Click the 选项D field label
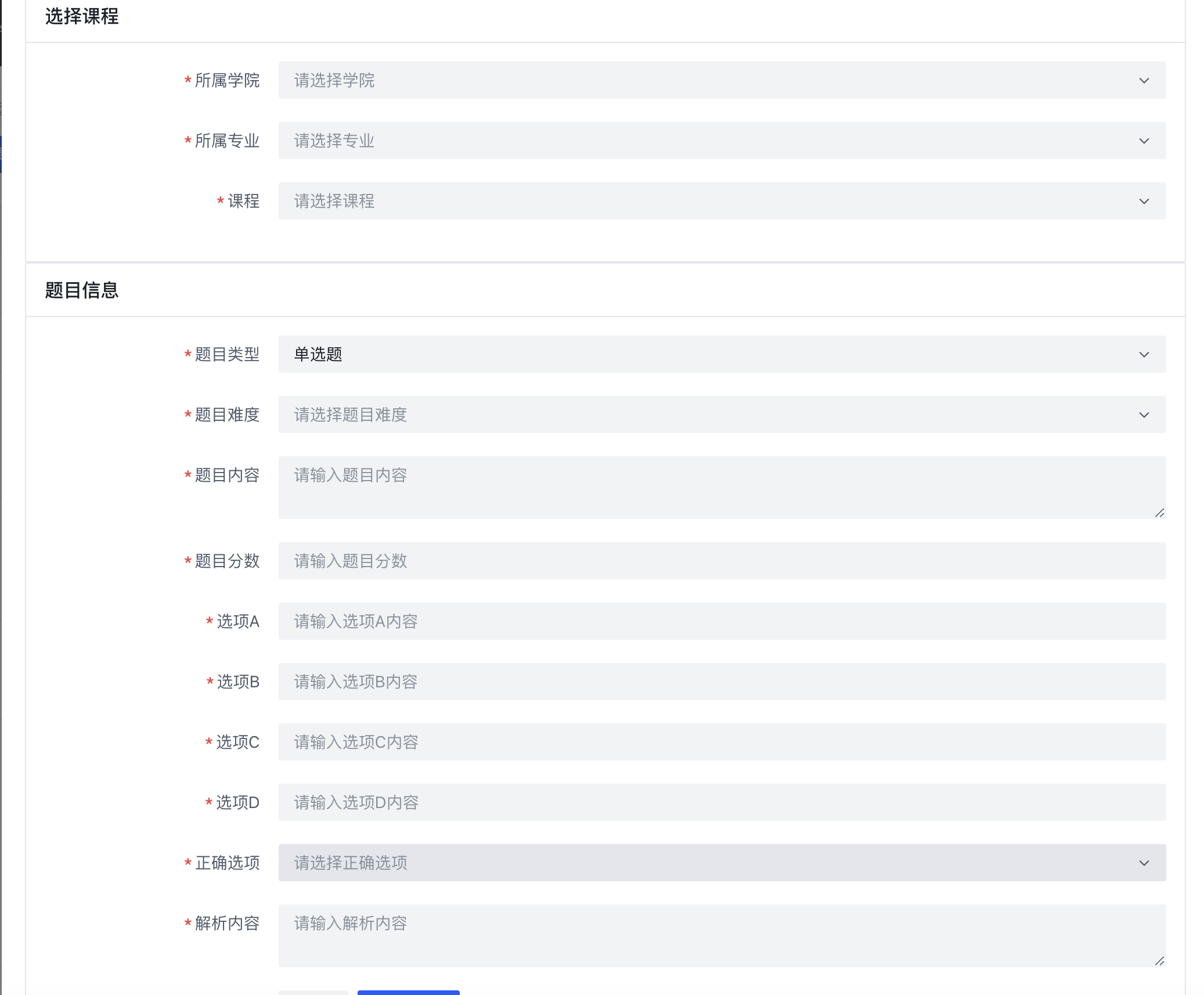Screen dimensions: 1204x995 coord(238,802)
